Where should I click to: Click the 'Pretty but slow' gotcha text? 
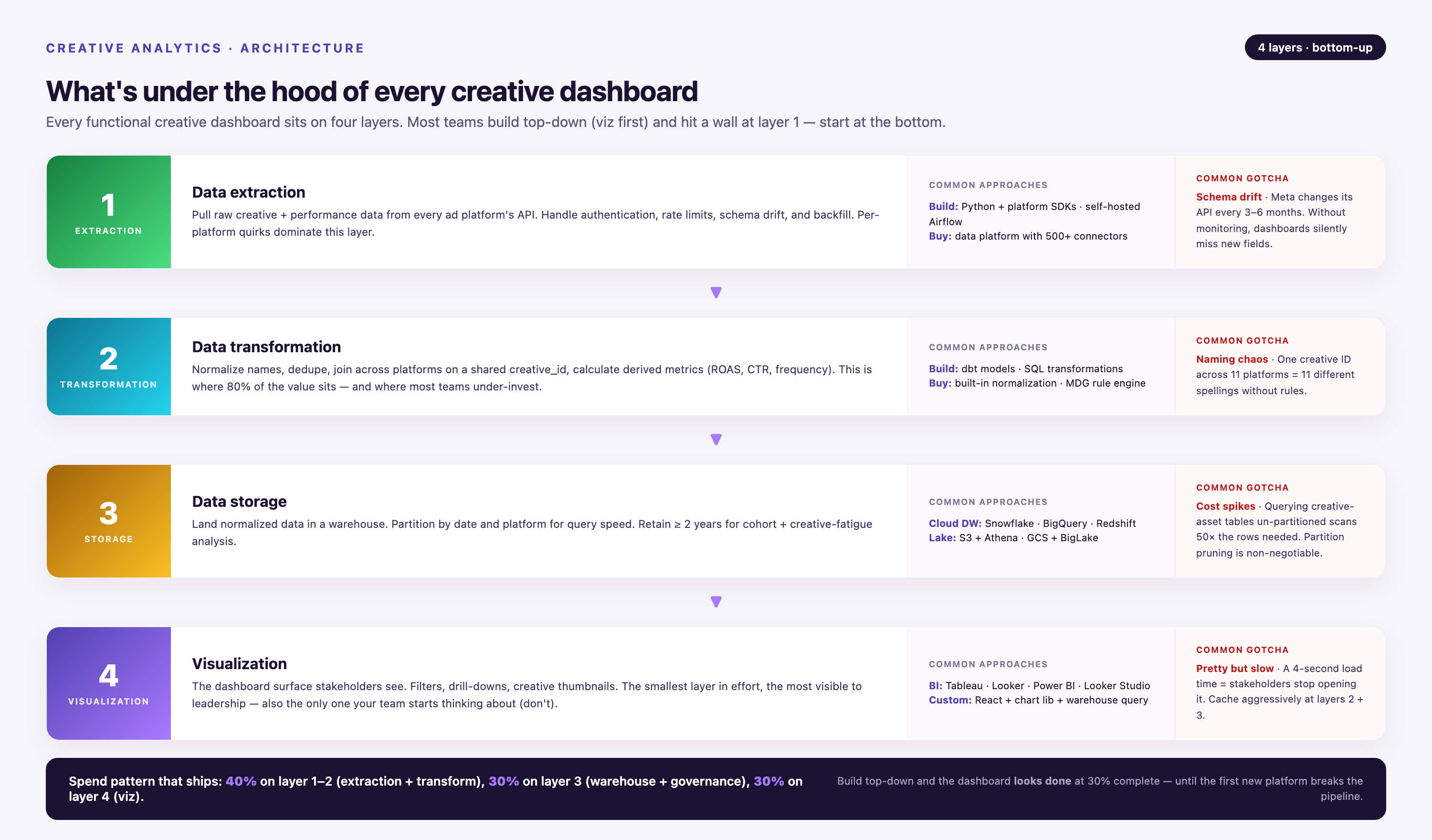[x=1280, y=692]
